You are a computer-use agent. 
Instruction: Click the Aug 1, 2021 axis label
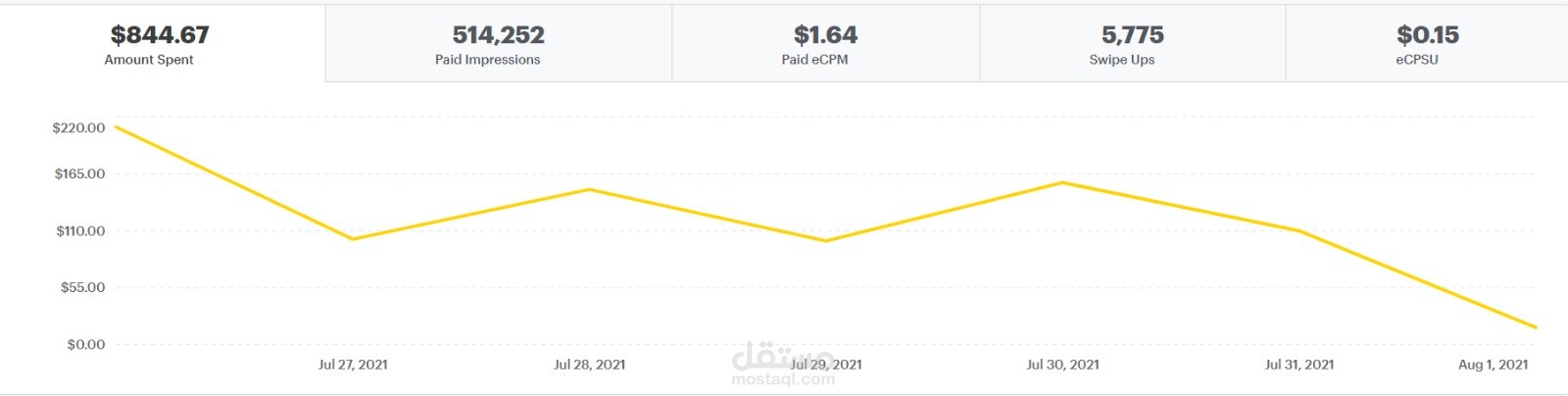click(x=1493, y=365)
